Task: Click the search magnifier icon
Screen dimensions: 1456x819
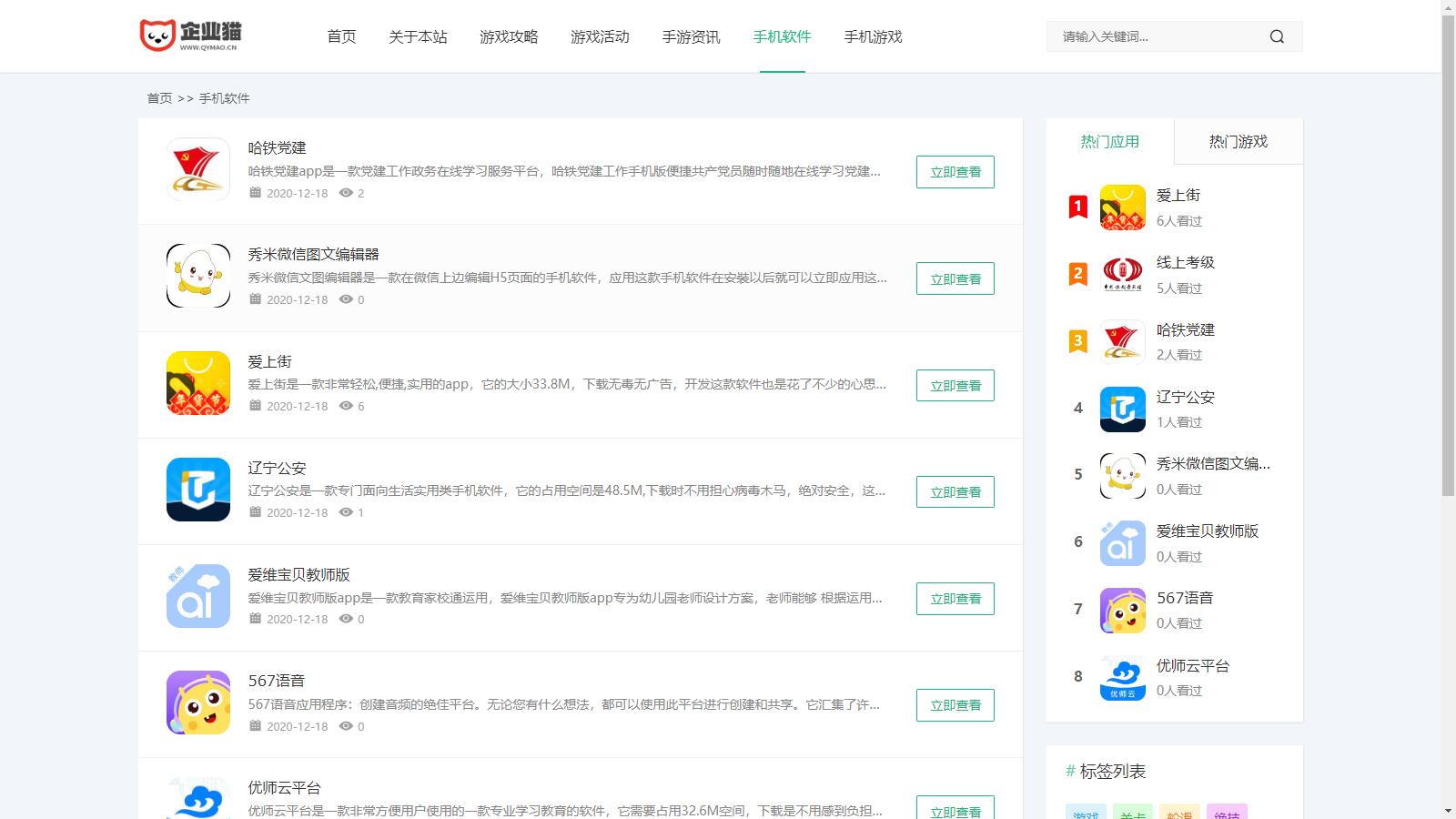Action: (1277, 36)
